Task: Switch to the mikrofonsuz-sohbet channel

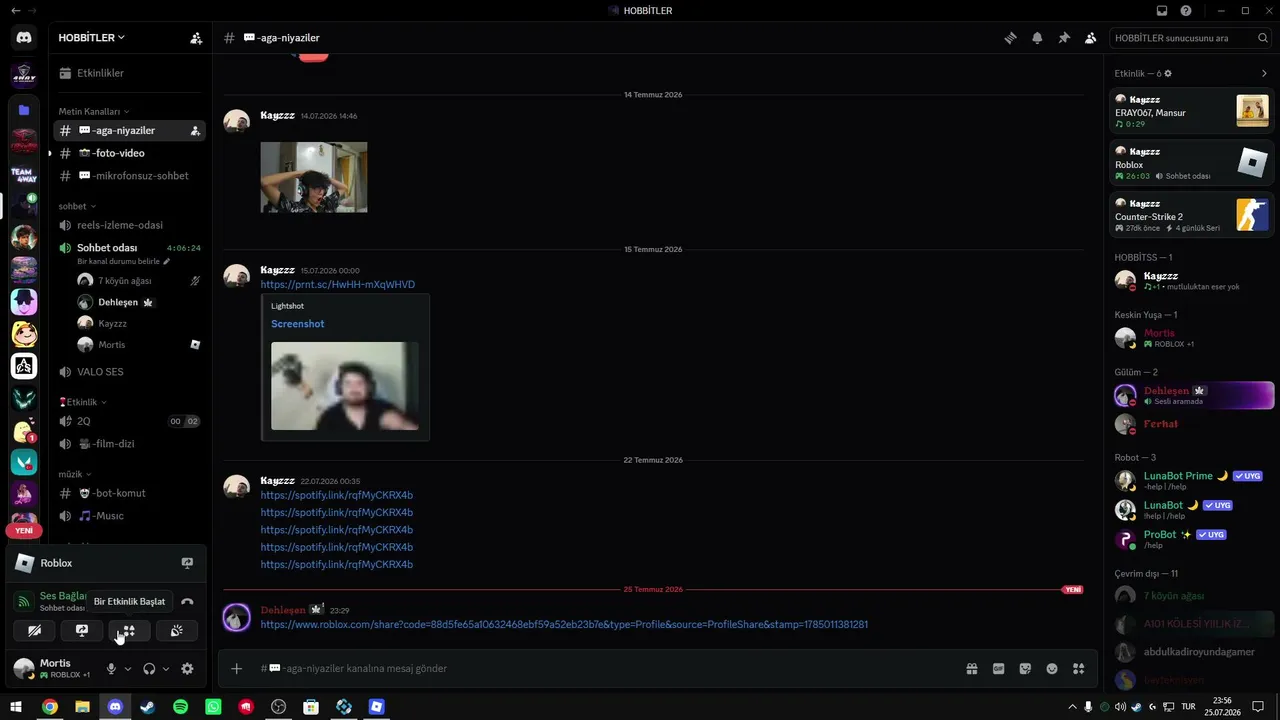Action: 129,176
